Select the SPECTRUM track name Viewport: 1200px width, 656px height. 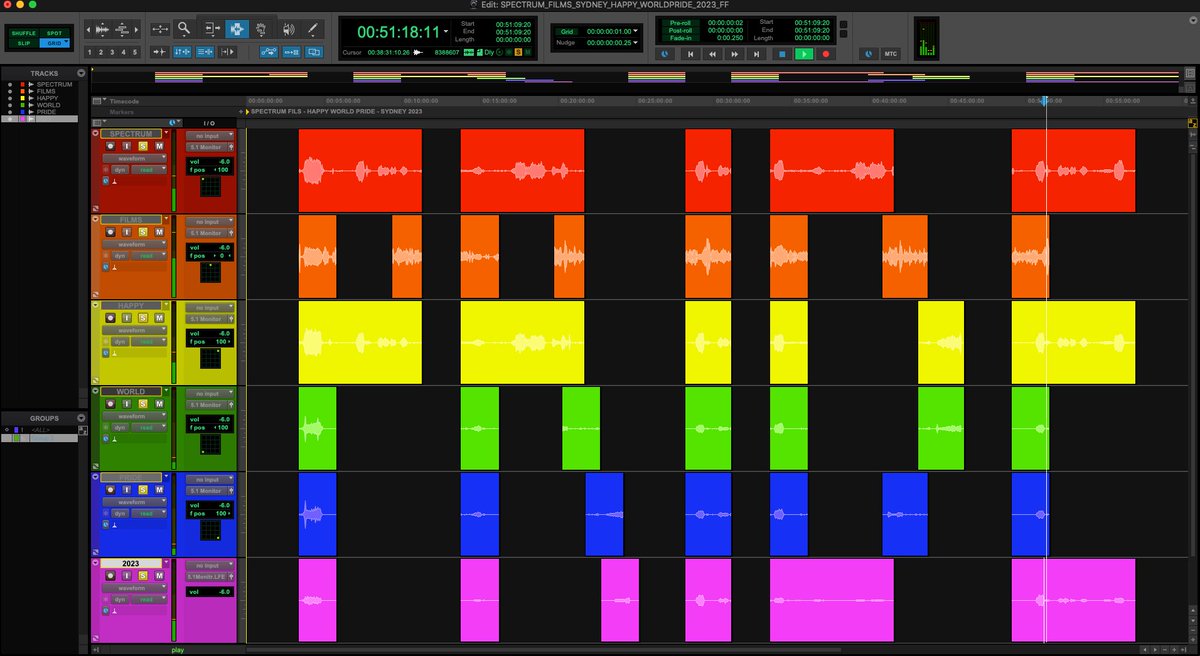pyautogui.click(x=131, y=134)
